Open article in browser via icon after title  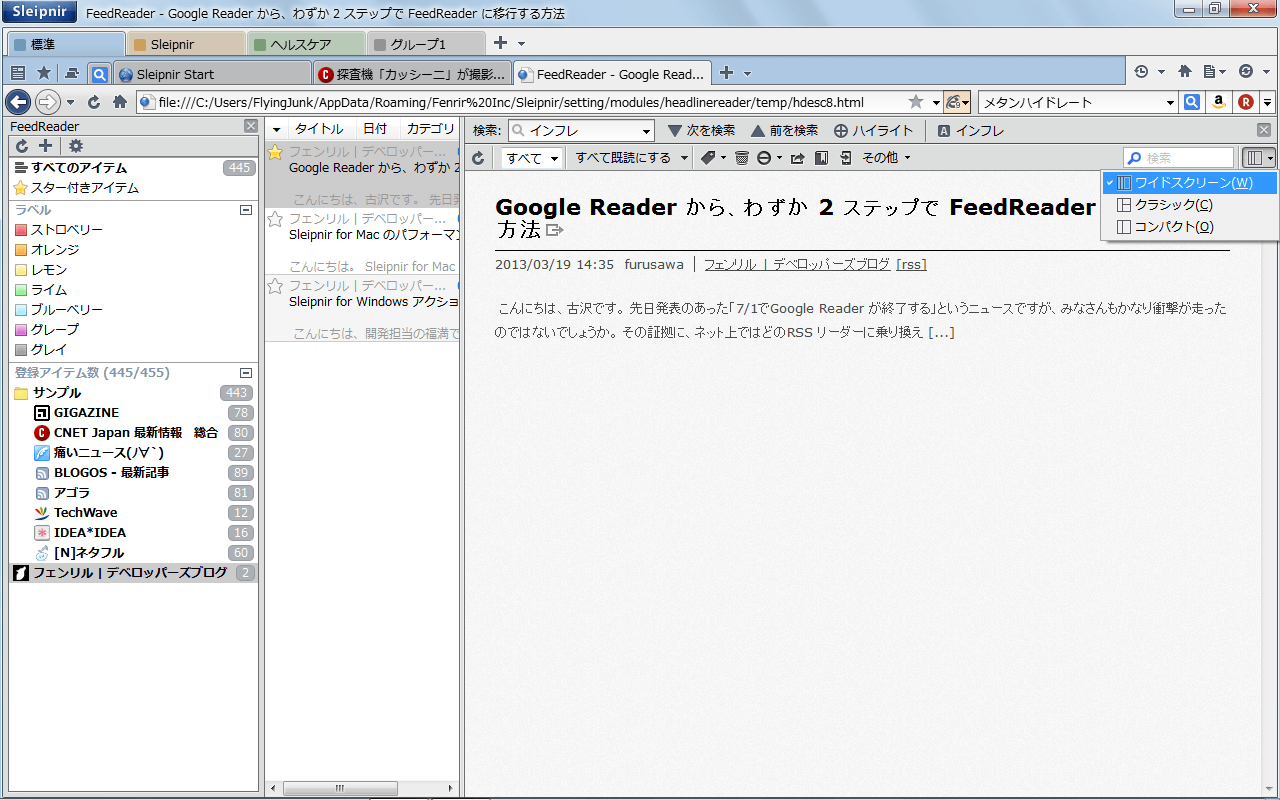click(x=555, y=231)
